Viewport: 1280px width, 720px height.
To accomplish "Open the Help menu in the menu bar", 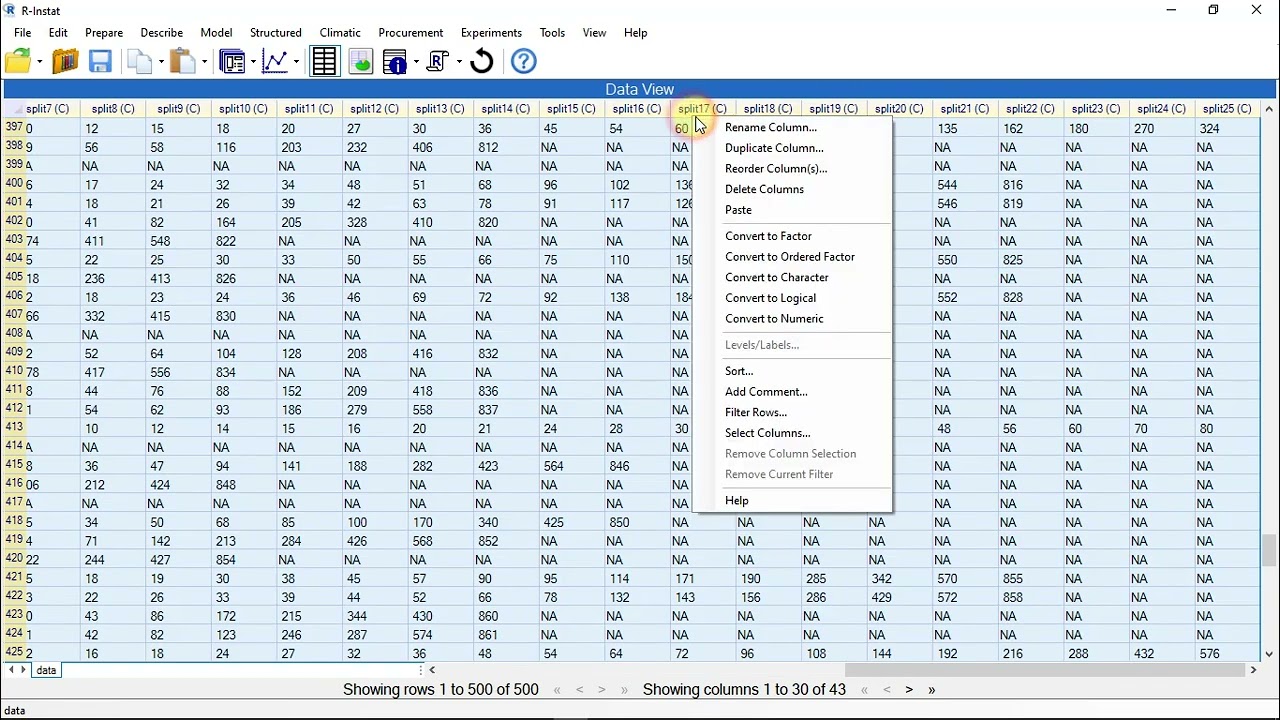I will [635, 33].
